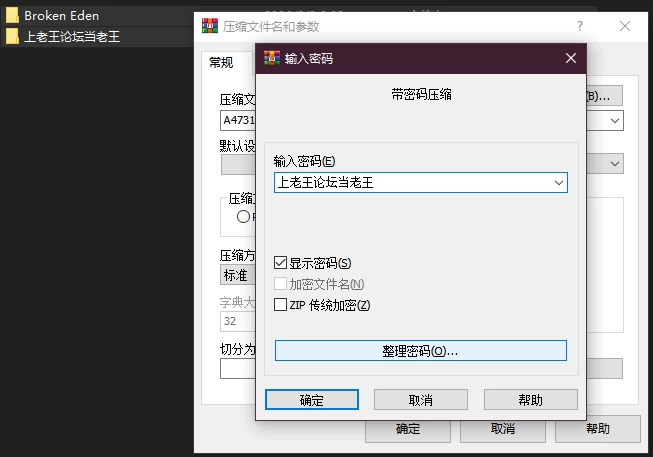Open the 标准 compression method dropdown
Screen dimensions: 653x457
(x=238, y=275)
